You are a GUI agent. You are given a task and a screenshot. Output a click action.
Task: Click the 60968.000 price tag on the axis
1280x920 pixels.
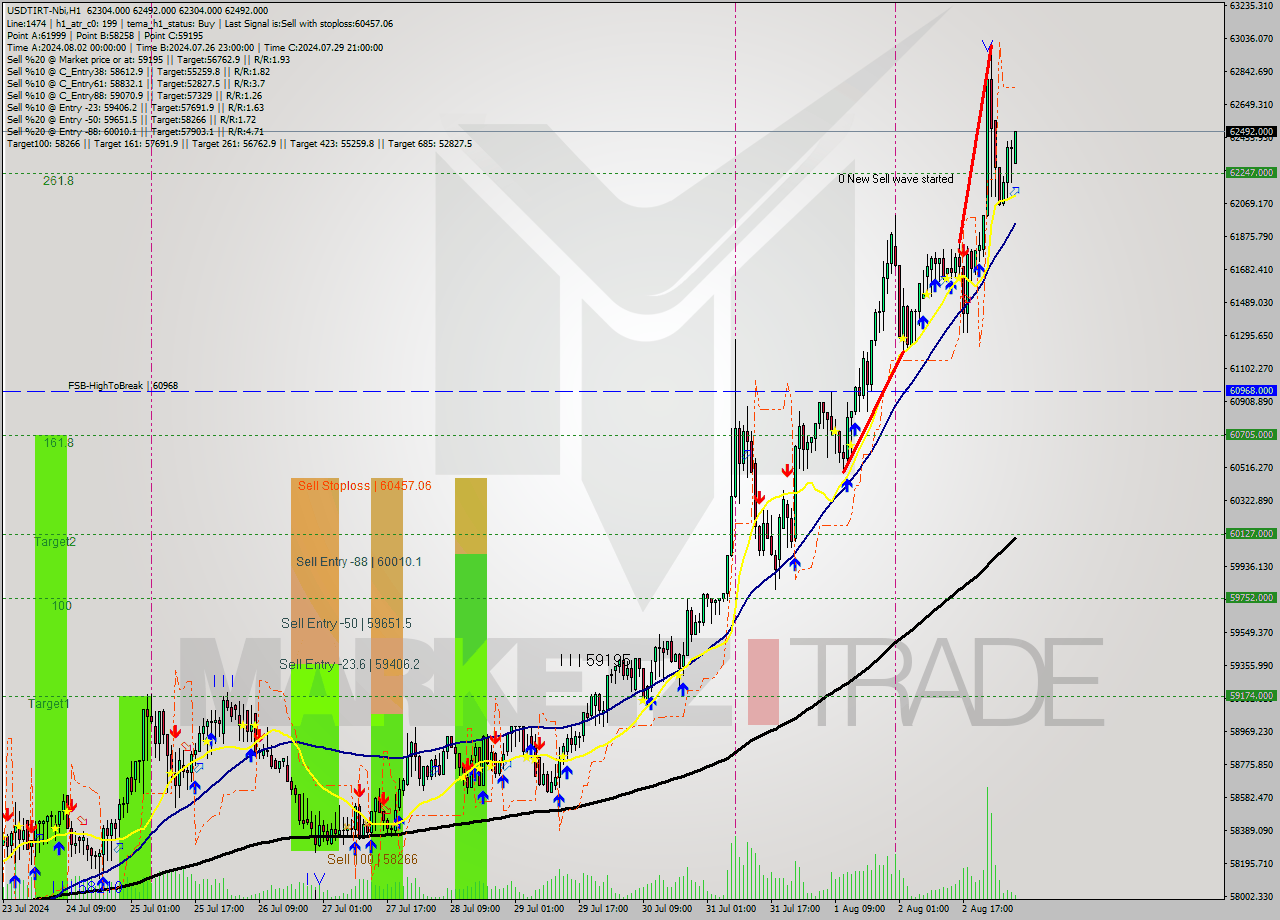coord(1251,390)
